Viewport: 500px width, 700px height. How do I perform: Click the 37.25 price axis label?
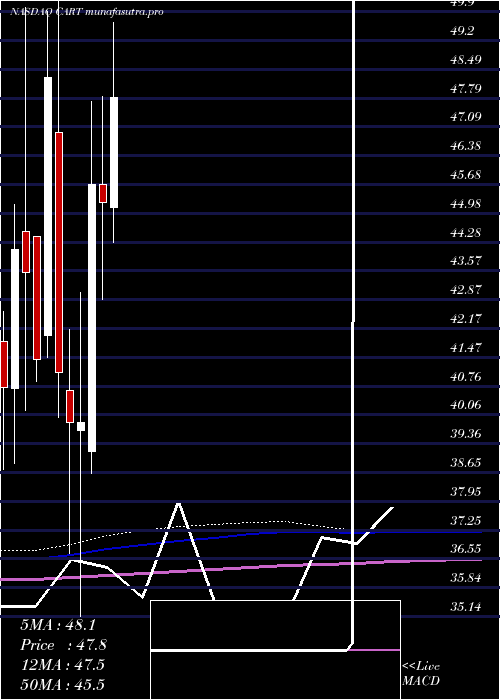466,521
